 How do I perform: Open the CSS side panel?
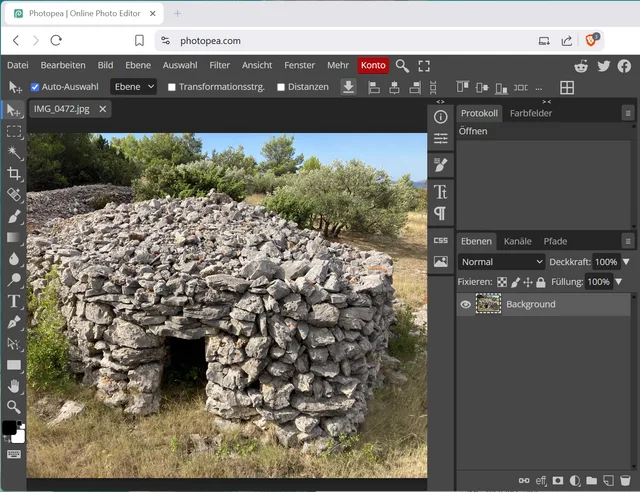point(440,240)
